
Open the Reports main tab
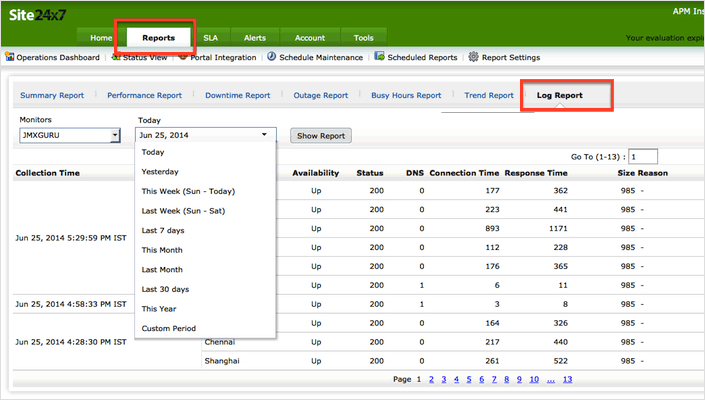pyautogui.click(x=158, y=38)
